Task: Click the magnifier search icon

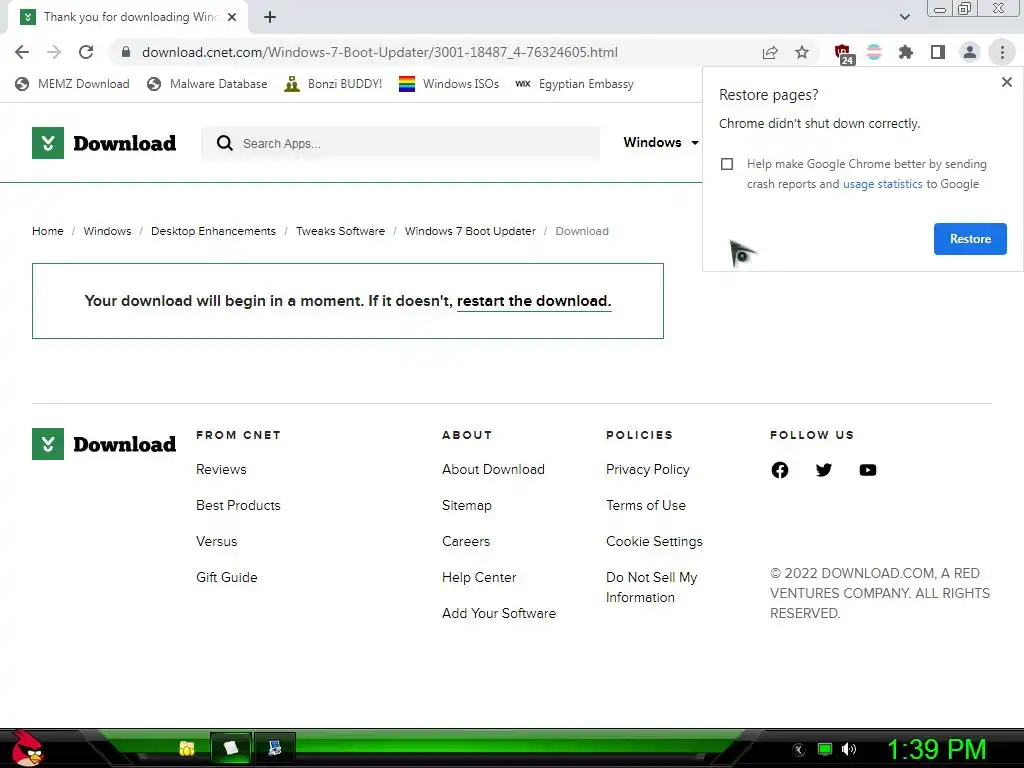Action: [x=225, y=143]
